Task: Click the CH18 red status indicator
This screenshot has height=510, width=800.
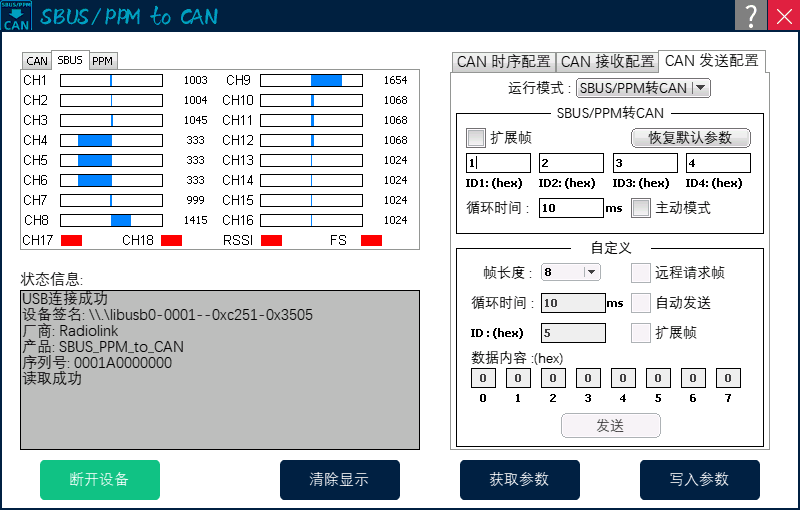Action: pos(171,240)
